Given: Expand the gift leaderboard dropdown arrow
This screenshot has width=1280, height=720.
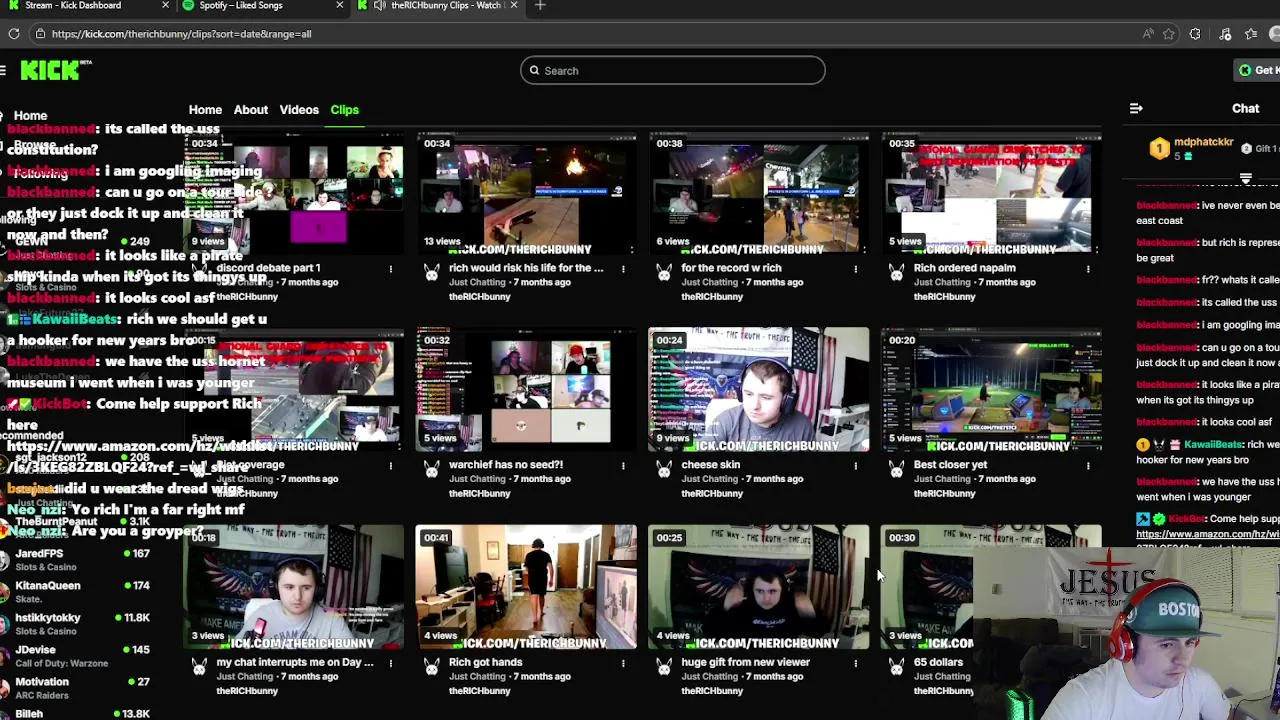Looking at the screenshot, I should (x=1246, y=179).
